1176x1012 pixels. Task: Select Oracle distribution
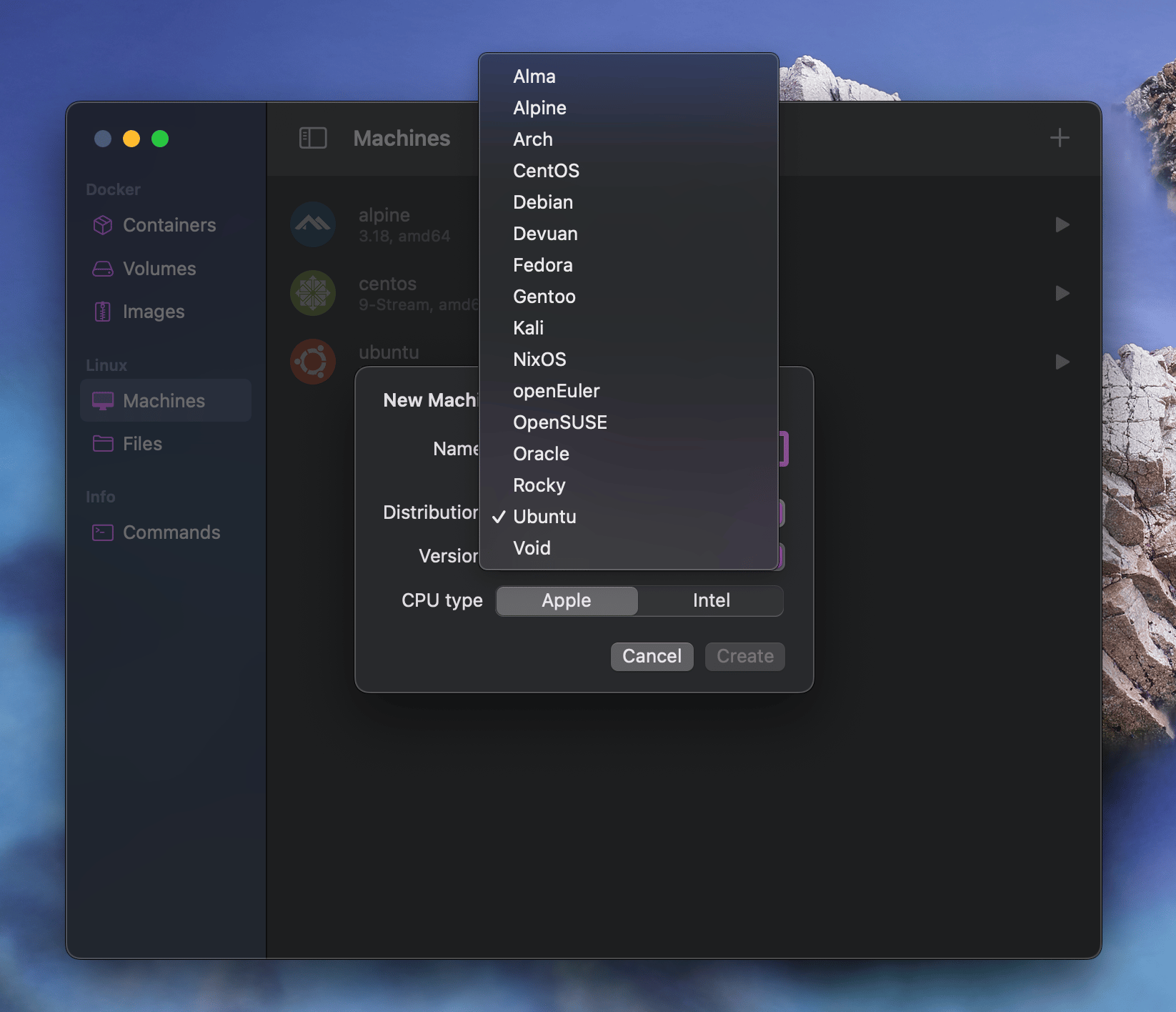click(x=629, y=454)
